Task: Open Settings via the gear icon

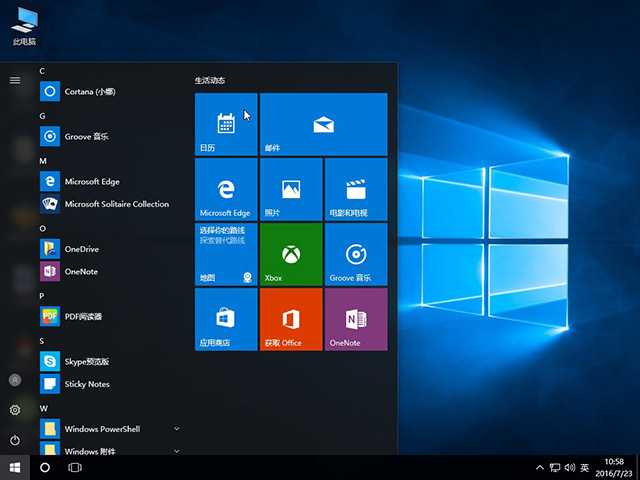Action: point(15,410)
